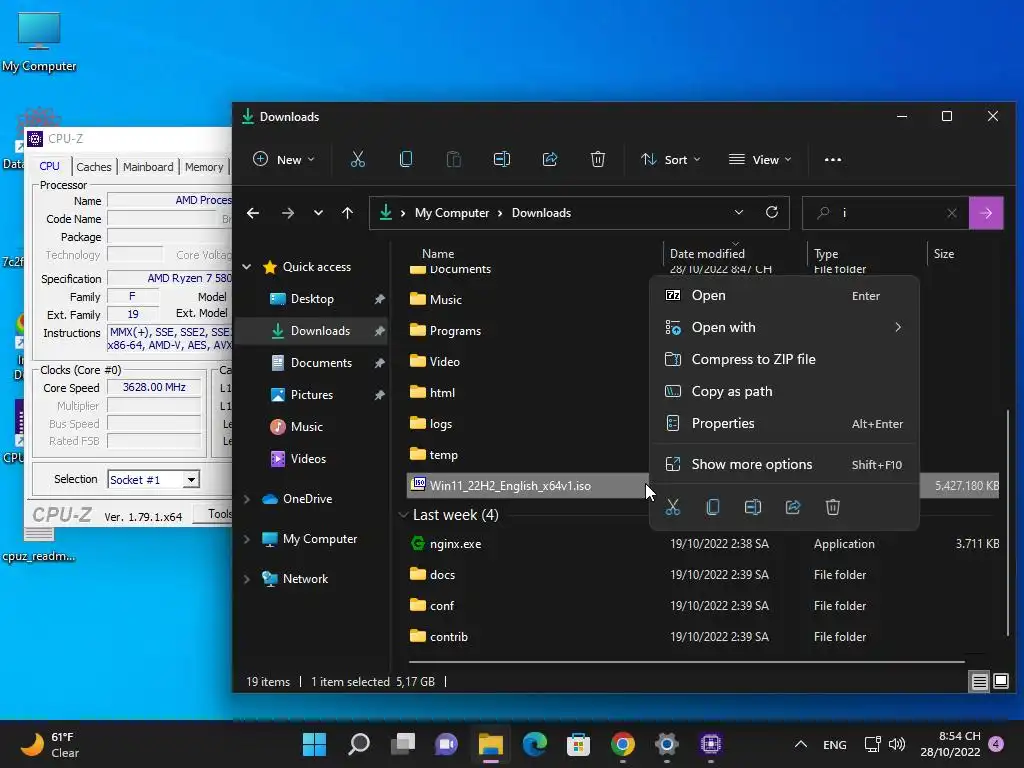The width and height of the screenshot is (1024, 768).
Task: Open the Sort dropdown
Action: coord(671,159)
